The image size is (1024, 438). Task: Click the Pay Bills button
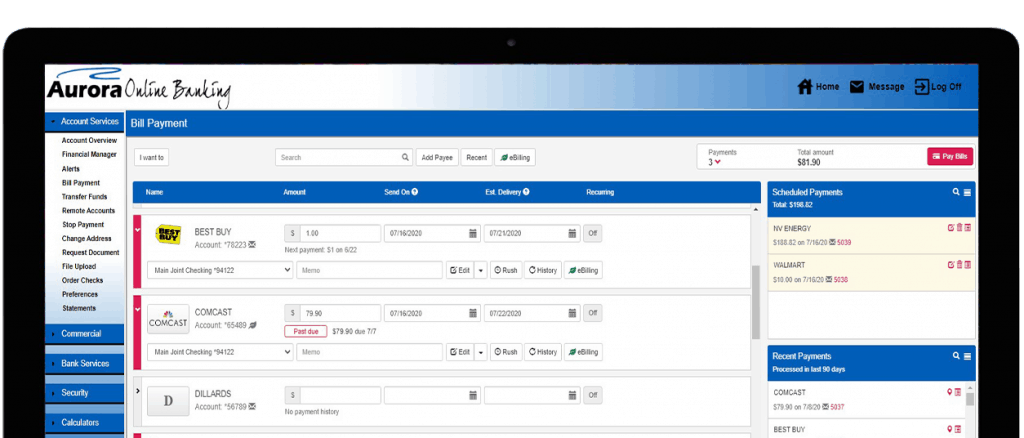(950, 157)
